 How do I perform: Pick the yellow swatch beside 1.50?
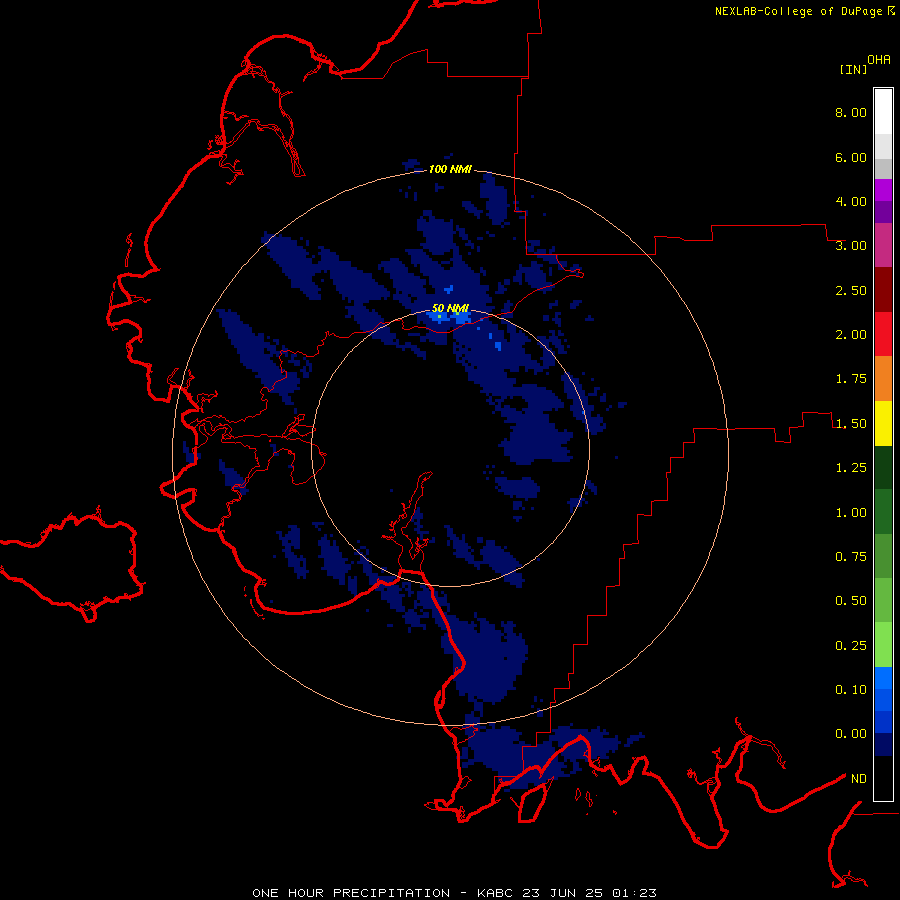click(883, 423)
